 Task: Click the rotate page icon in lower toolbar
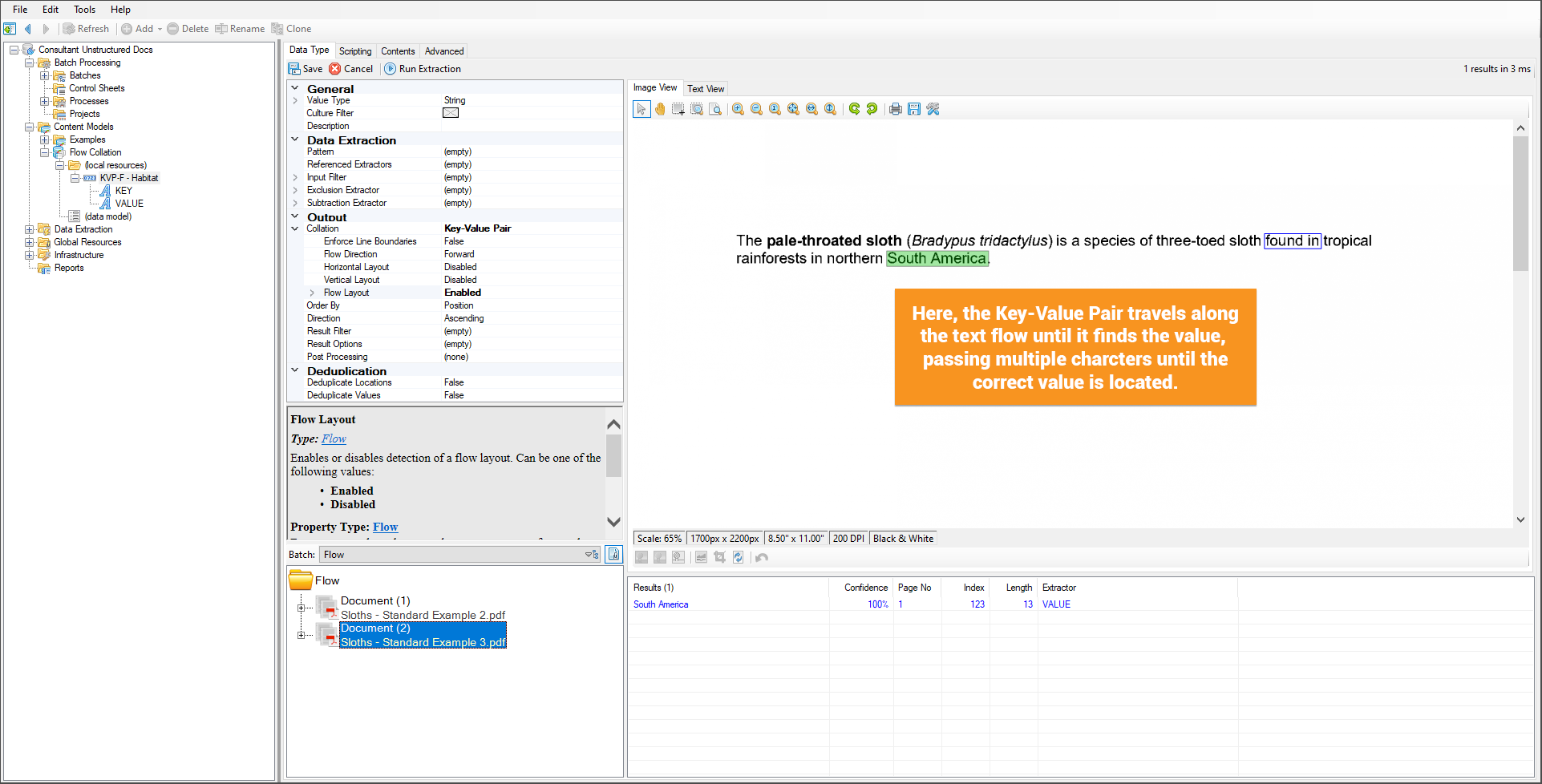click(x=738, y=557)
